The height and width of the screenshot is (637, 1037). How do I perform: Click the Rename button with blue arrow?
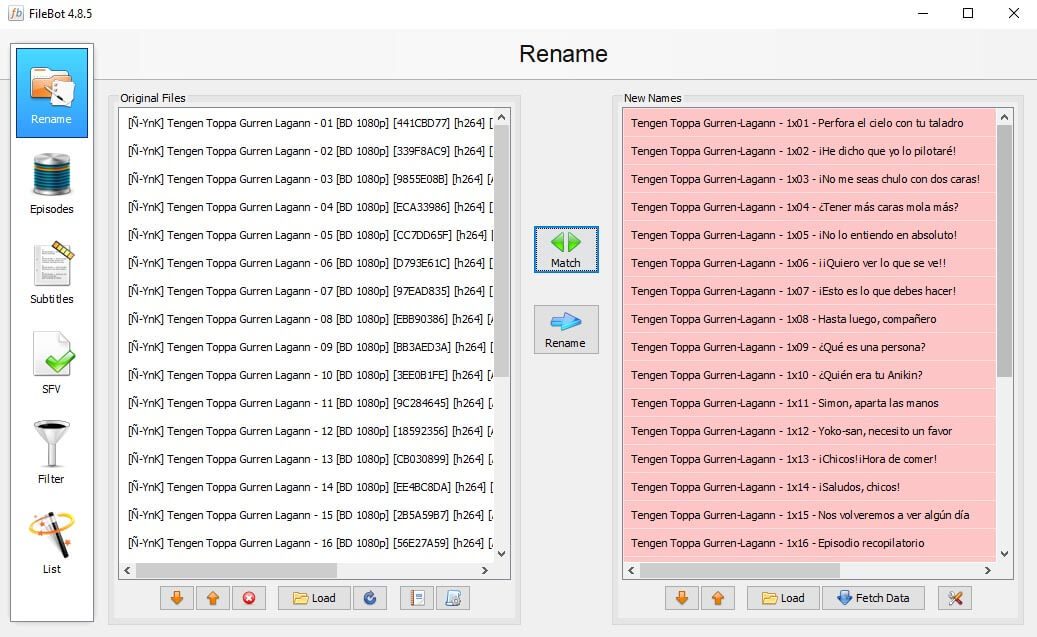[566, 329]
